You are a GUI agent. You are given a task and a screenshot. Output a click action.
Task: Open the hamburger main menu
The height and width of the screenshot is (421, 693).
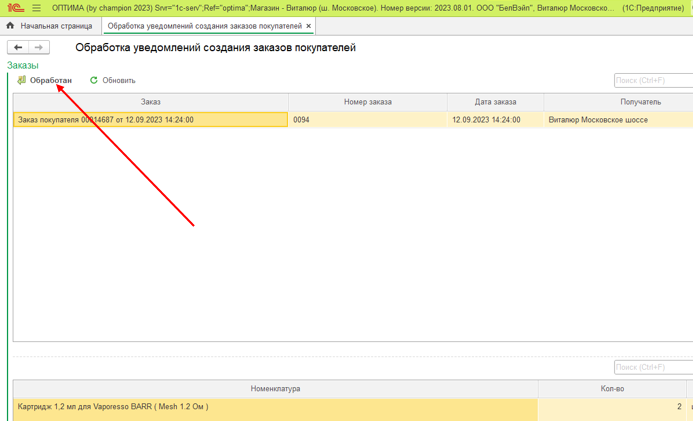pyautogui.click(x=37, y=7)
